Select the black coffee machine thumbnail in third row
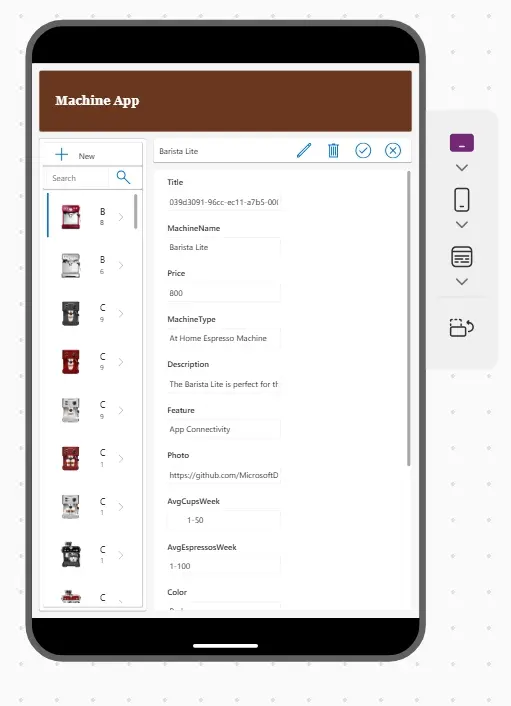This screenshot has width=511, height=706. (x=71, y=313)
